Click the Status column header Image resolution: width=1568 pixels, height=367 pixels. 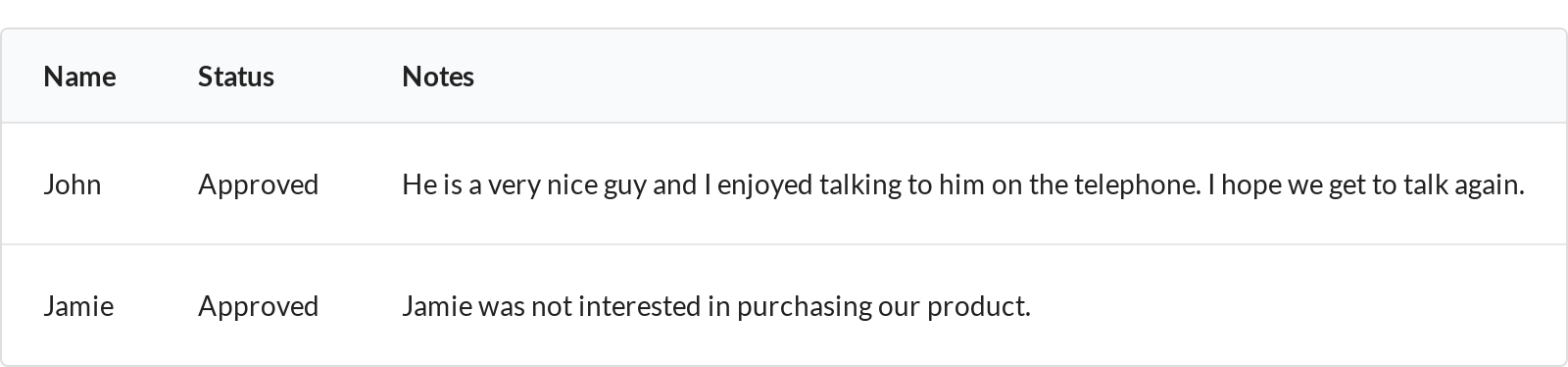[235, 77]
